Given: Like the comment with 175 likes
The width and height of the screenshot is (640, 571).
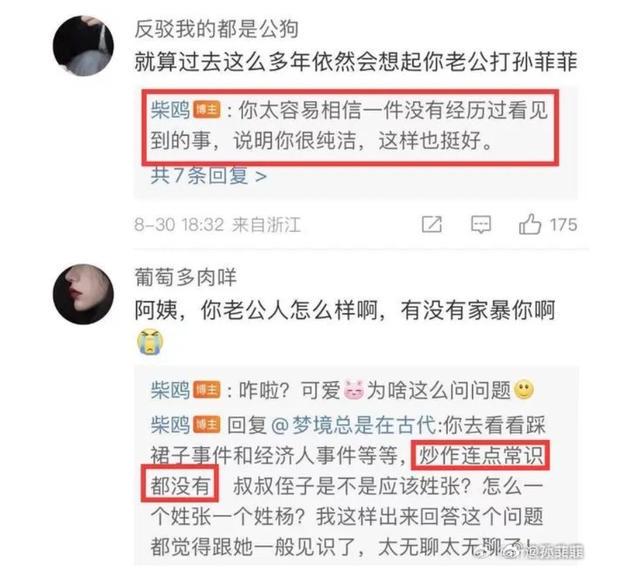Looking at the screenshot, I should 530,224.
